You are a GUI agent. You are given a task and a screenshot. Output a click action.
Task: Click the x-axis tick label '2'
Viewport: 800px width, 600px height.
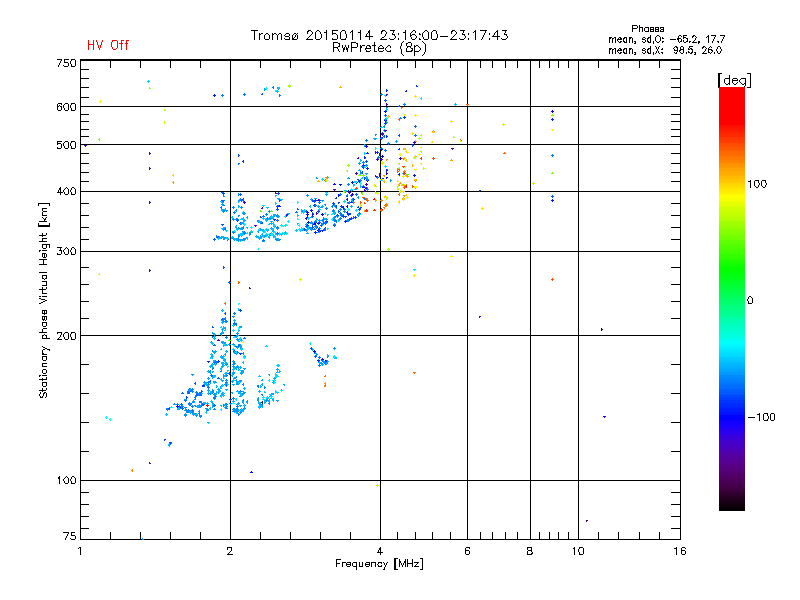[230, 551]
